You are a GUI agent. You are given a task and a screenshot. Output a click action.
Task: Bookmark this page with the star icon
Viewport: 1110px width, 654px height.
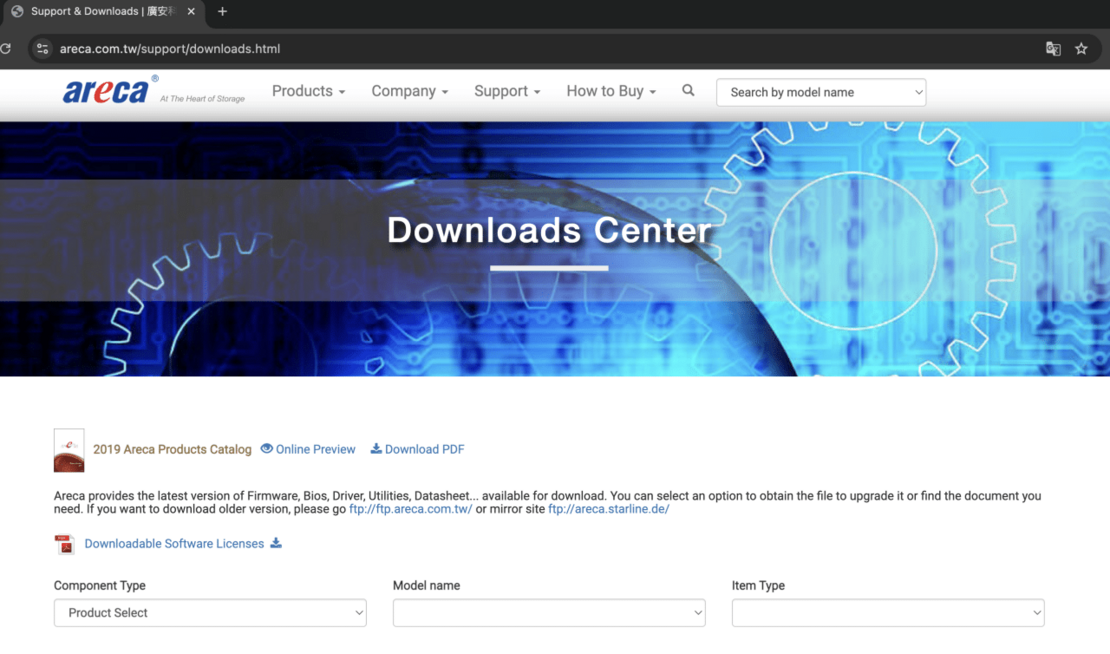(1081, 49)
